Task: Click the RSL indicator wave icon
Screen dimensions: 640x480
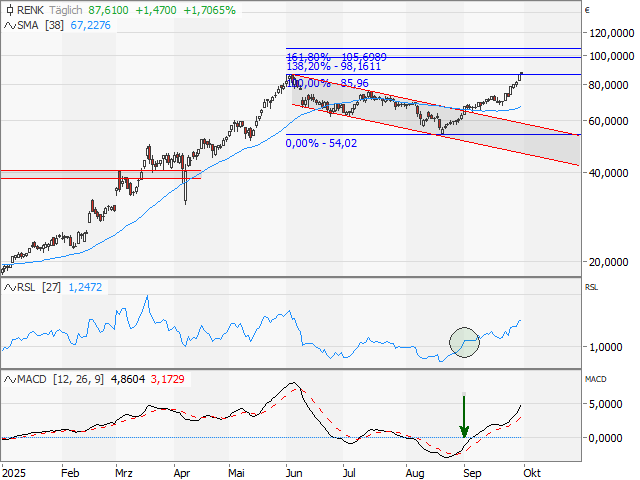Action: tap(8, 287)
